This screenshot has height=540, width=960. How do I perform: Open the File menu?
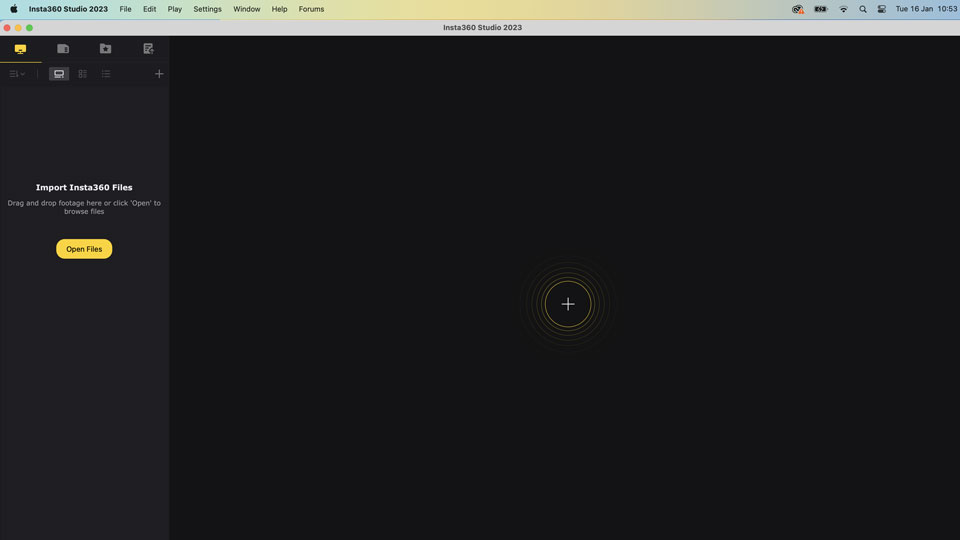click(x=126, y=9)
